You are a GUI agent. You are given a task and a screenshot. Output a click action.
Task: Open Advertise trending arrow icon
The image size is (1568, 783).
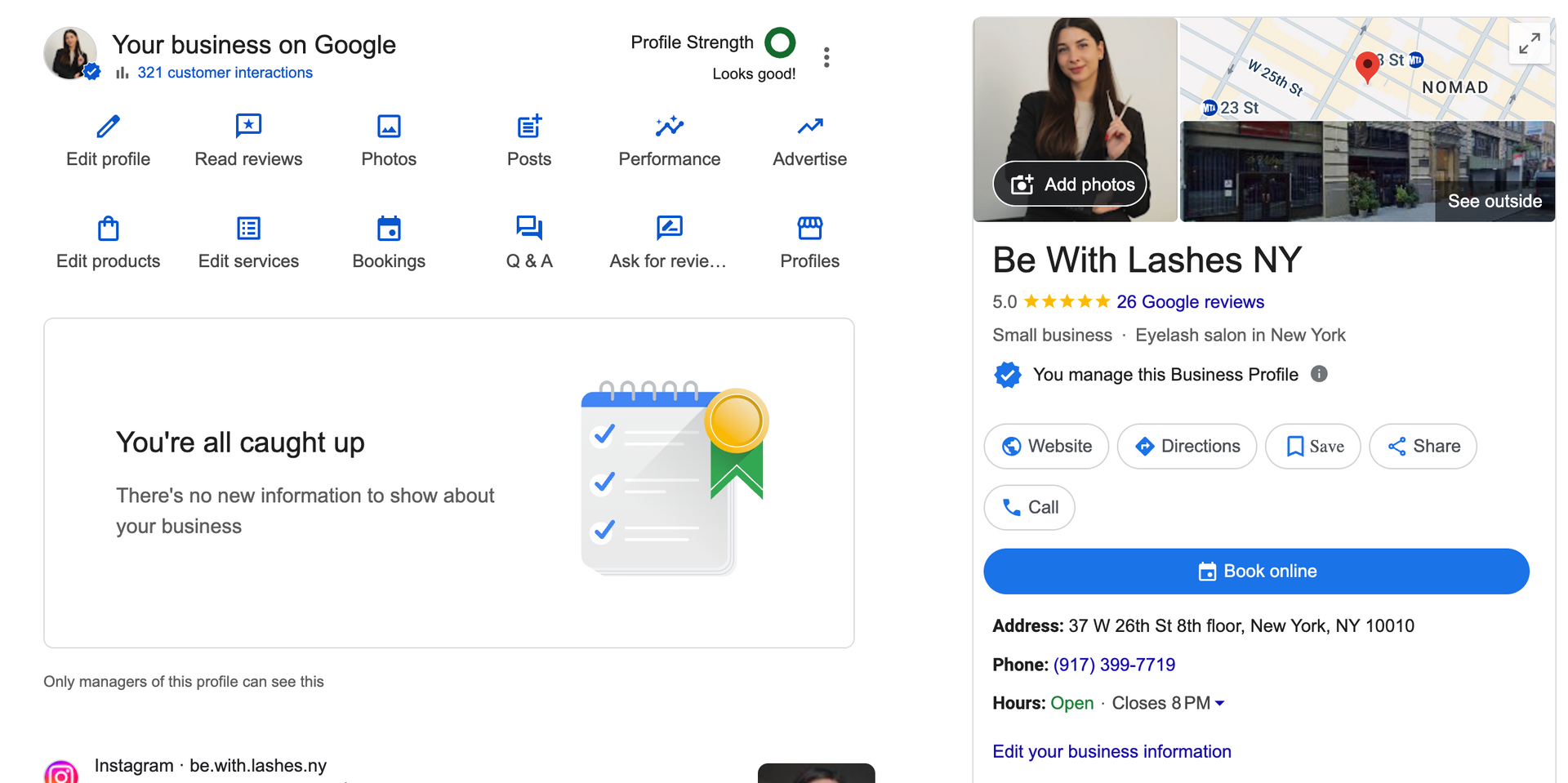click(810, 127)
